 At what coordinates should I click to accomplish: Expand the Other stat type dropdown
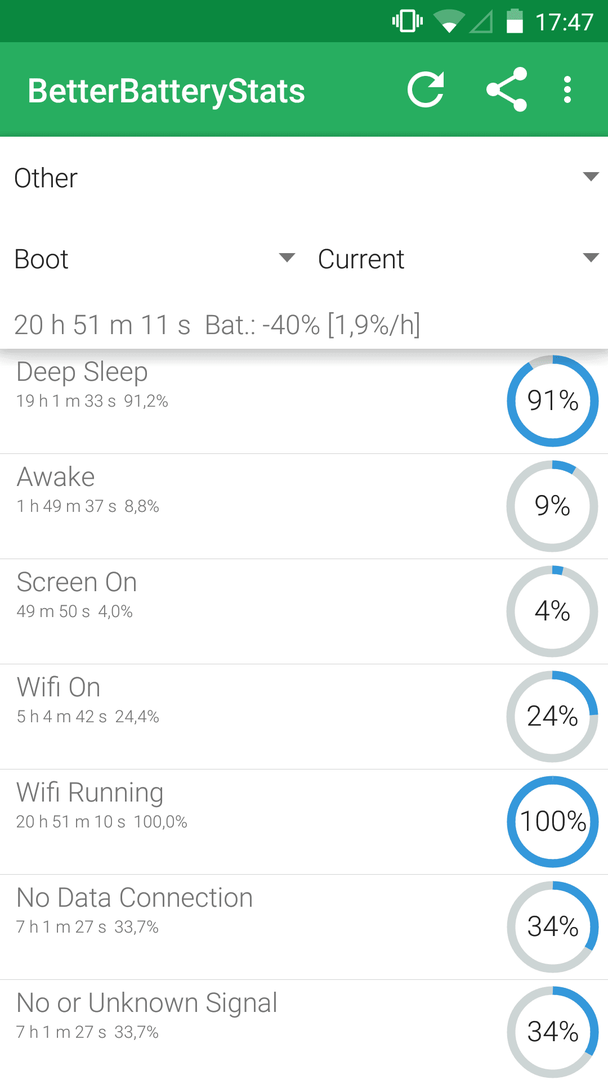(304, 178)
